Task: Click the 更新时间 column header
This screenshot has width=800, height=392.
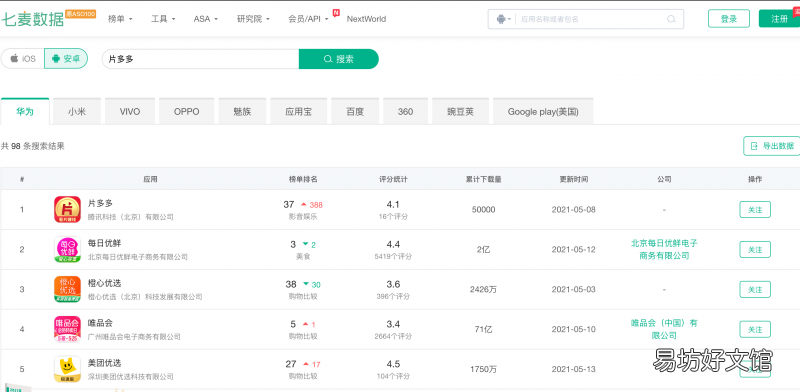Action: [x=573, y=179]
